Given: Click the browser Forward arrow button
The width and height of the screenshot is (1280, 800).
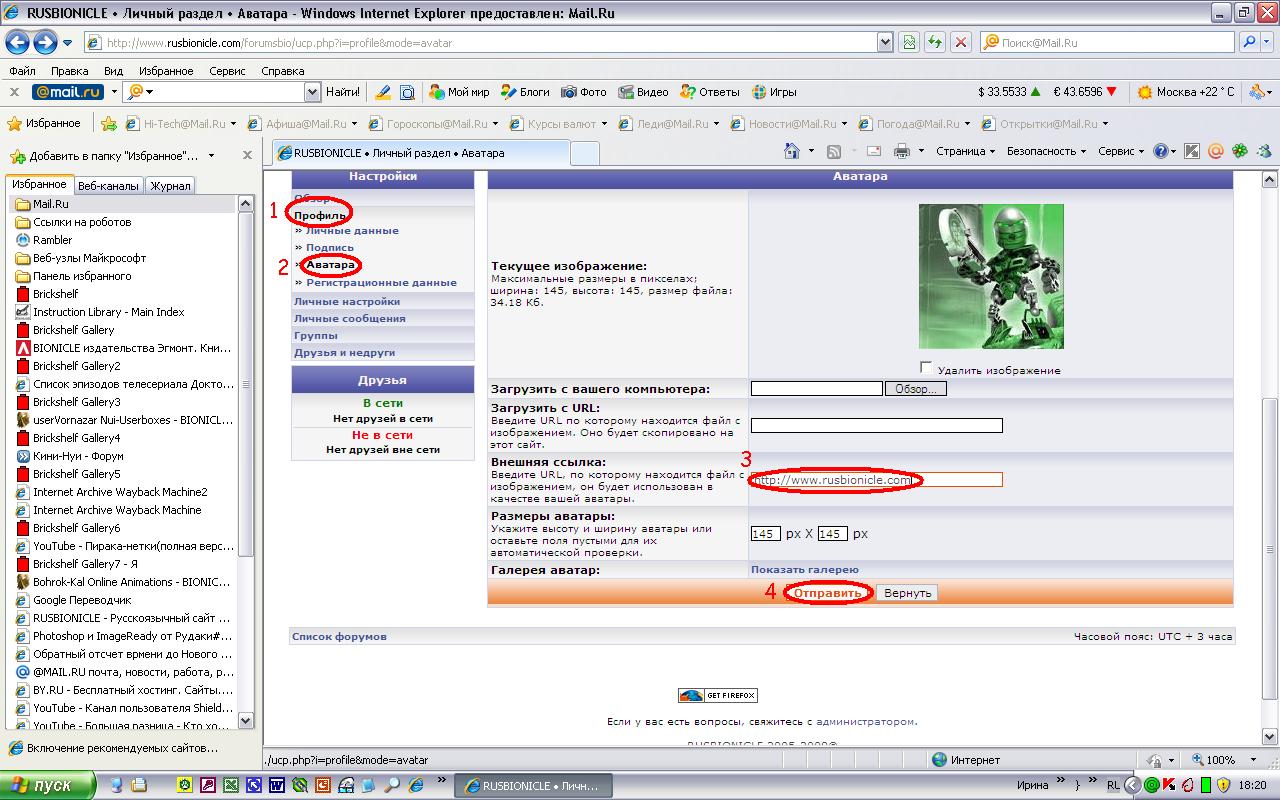Looking at the screenshot, I should pyautogui.click(x=45, y=43).
